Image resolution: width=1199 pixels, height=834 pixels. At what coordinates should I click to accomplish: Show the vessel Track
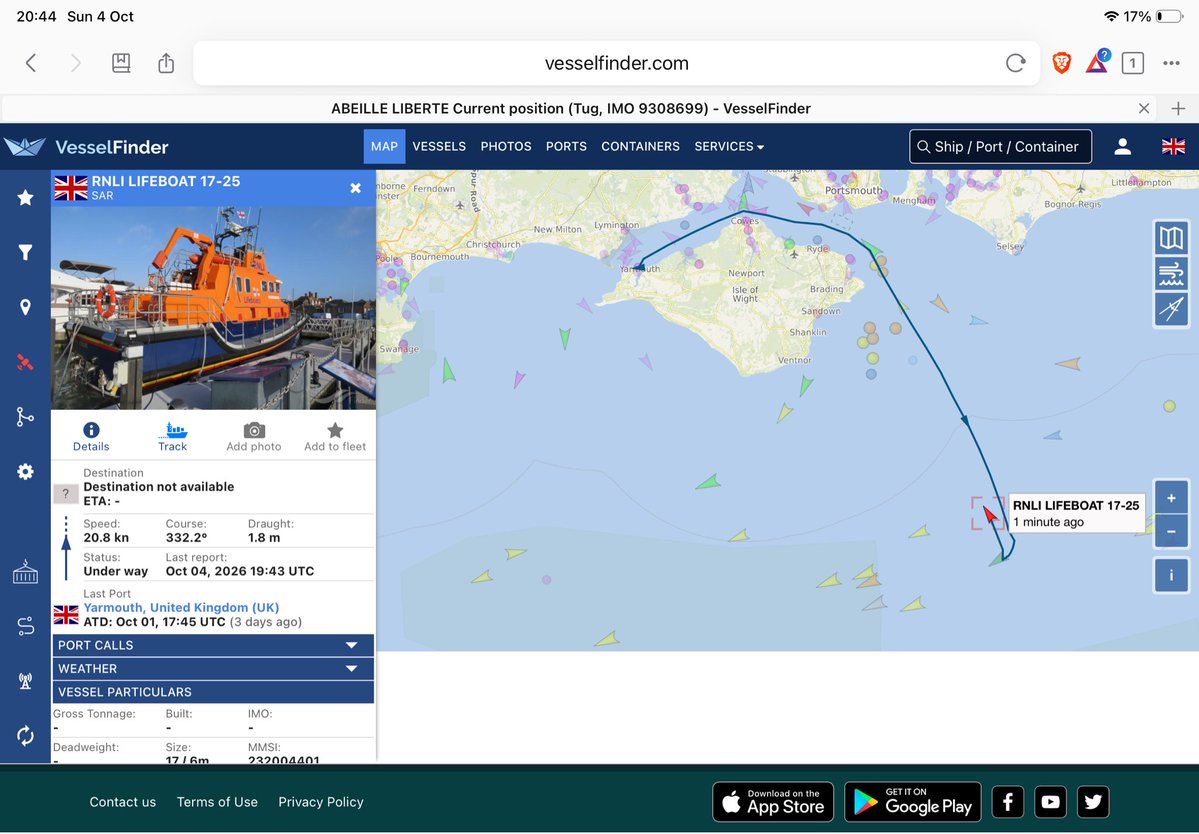tap(173, 436)
